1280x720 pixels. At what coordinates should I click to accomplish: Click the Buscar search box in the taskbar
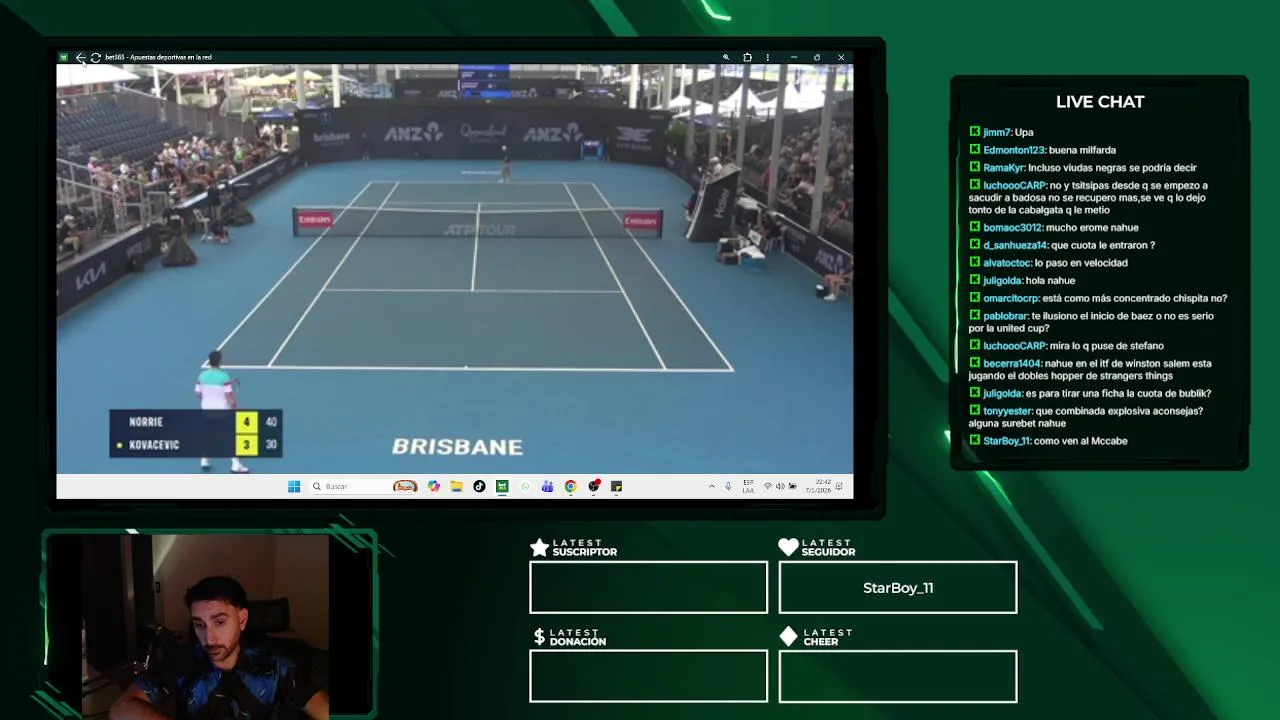click(364, 486)
